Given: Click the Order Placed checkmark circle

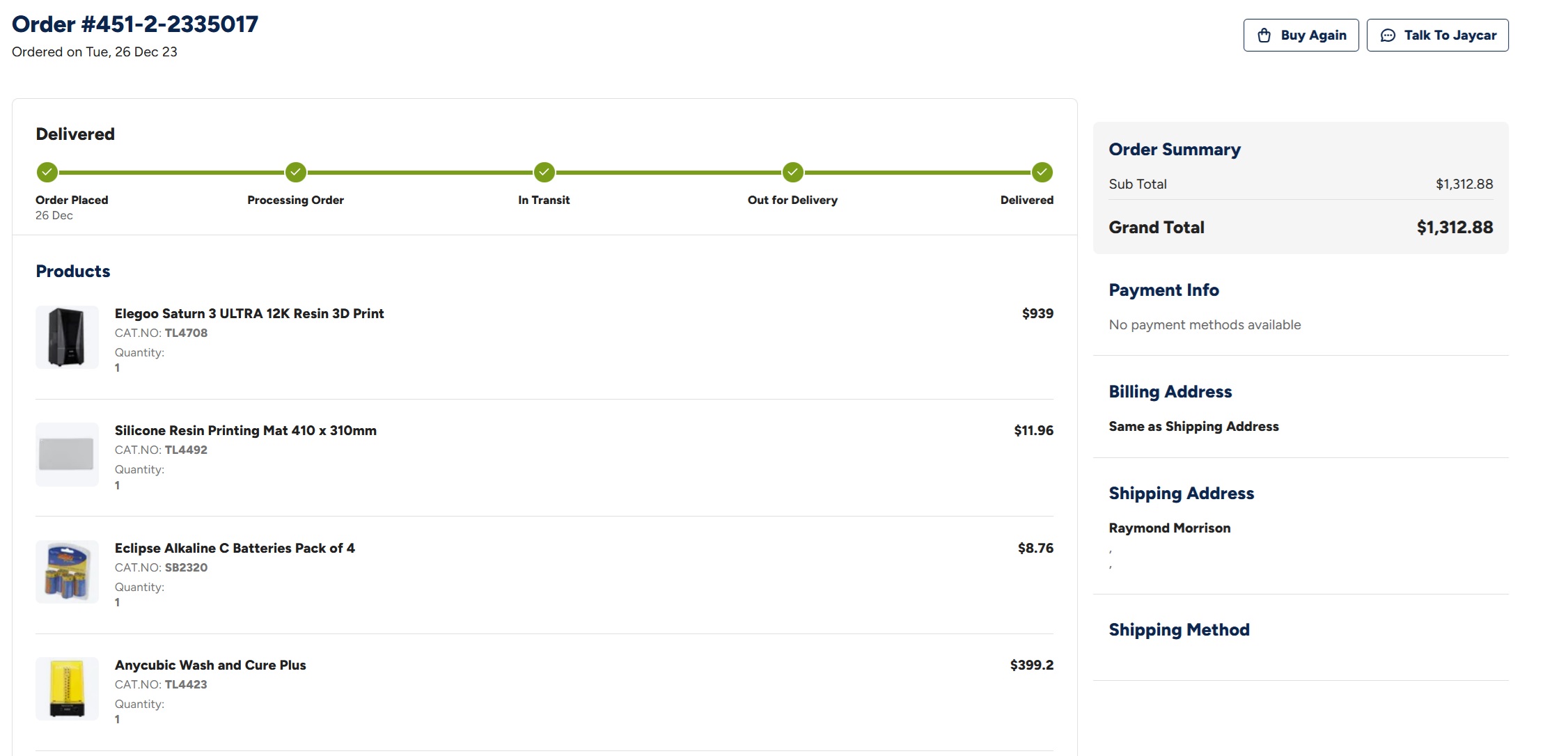Looking at the screenshot, I should [47, 172].
